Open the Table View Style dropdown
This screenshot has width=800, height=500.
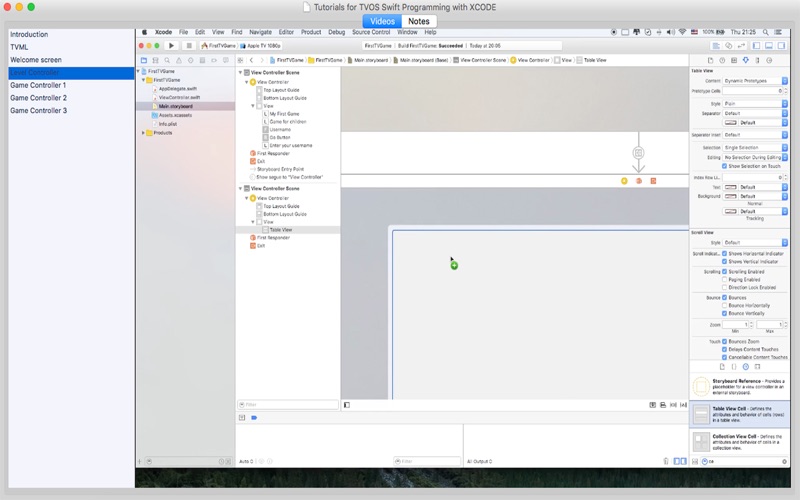[x=755, y=104]
